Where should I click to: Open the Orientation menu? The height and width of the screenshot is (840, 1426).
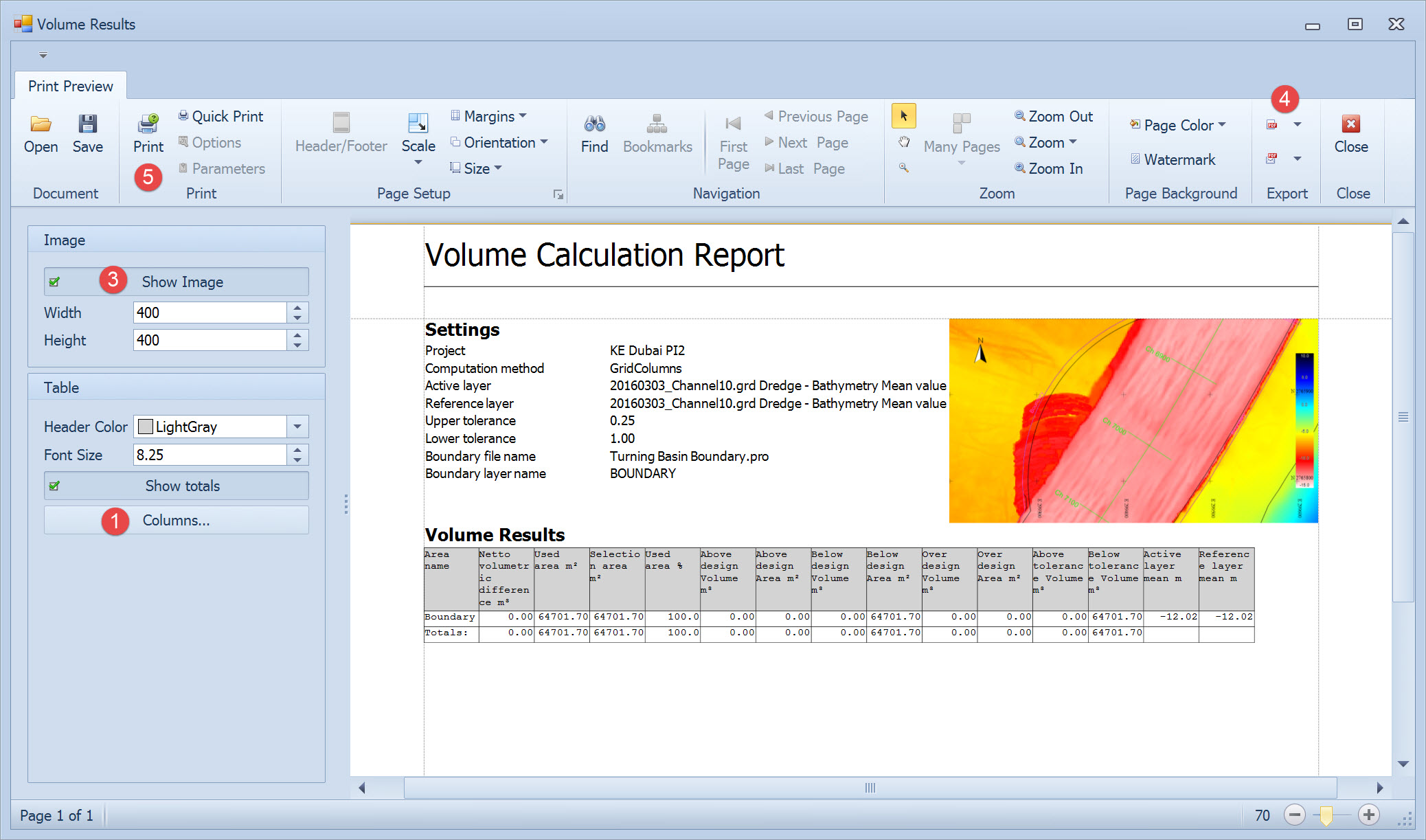499,142
